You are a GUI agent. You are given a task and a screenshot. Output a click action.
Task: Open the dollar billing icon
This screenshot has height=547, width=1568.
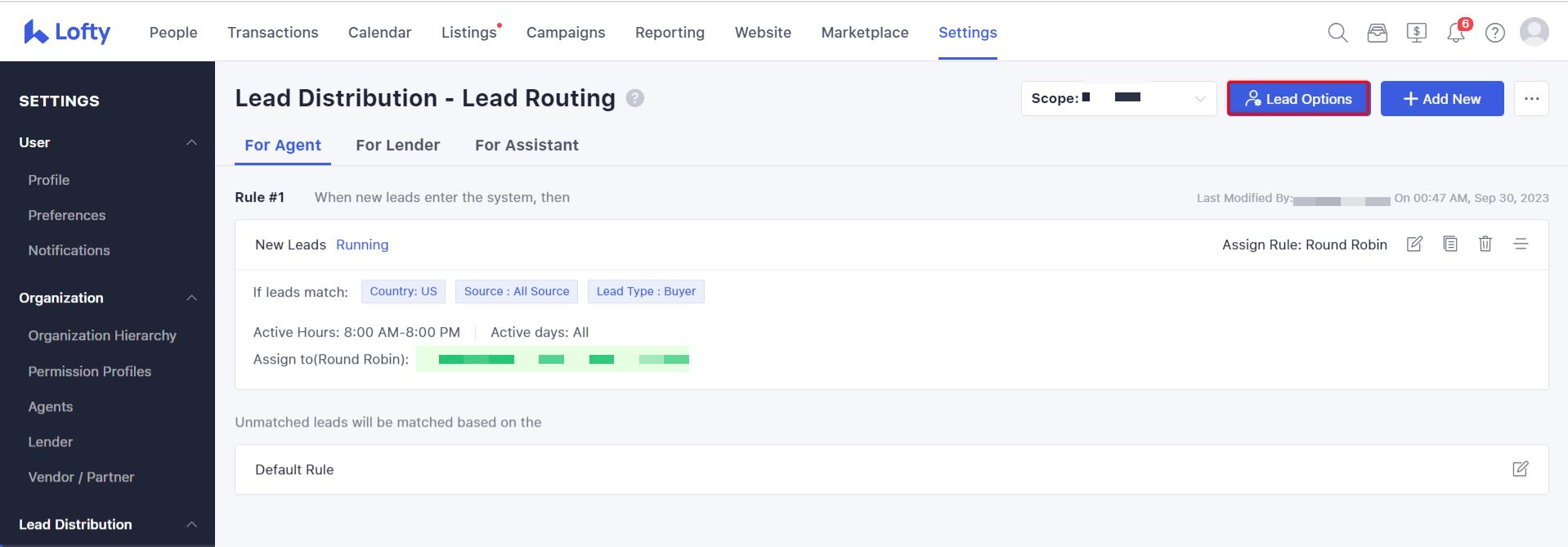click(1417, 33)
